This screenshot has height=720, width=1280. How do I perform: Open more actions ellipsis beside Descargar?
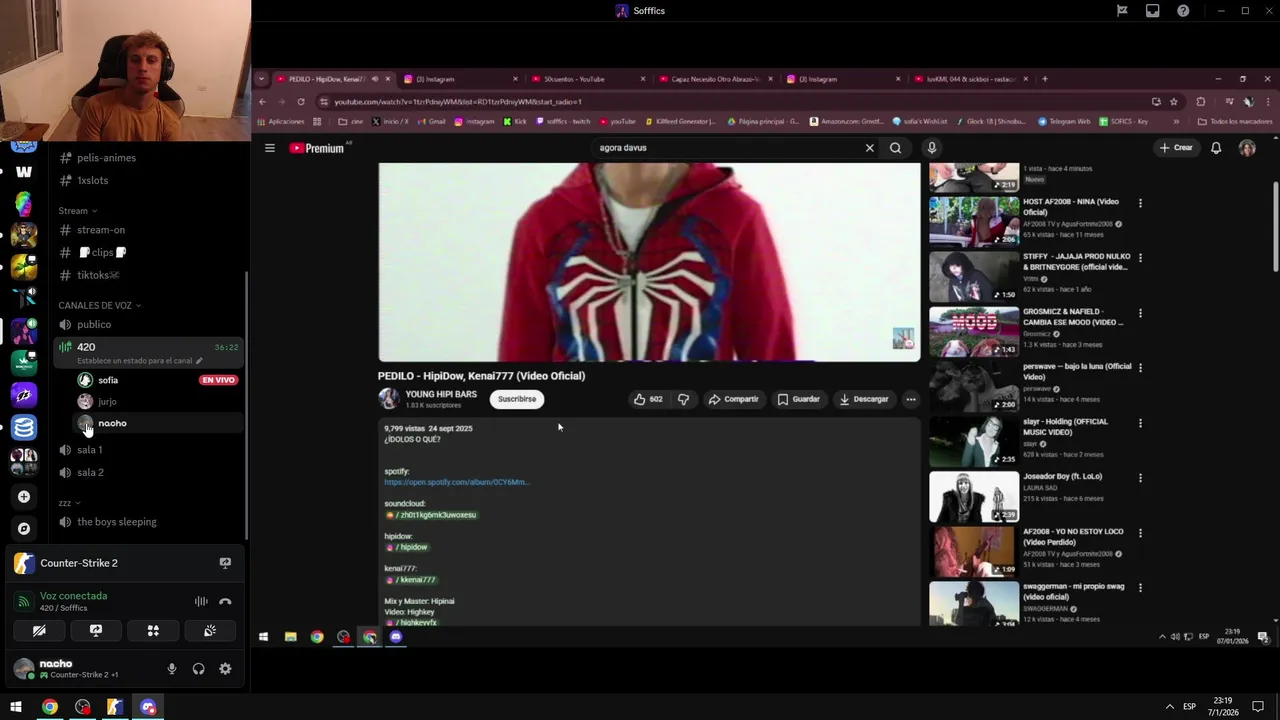[910, 399]
